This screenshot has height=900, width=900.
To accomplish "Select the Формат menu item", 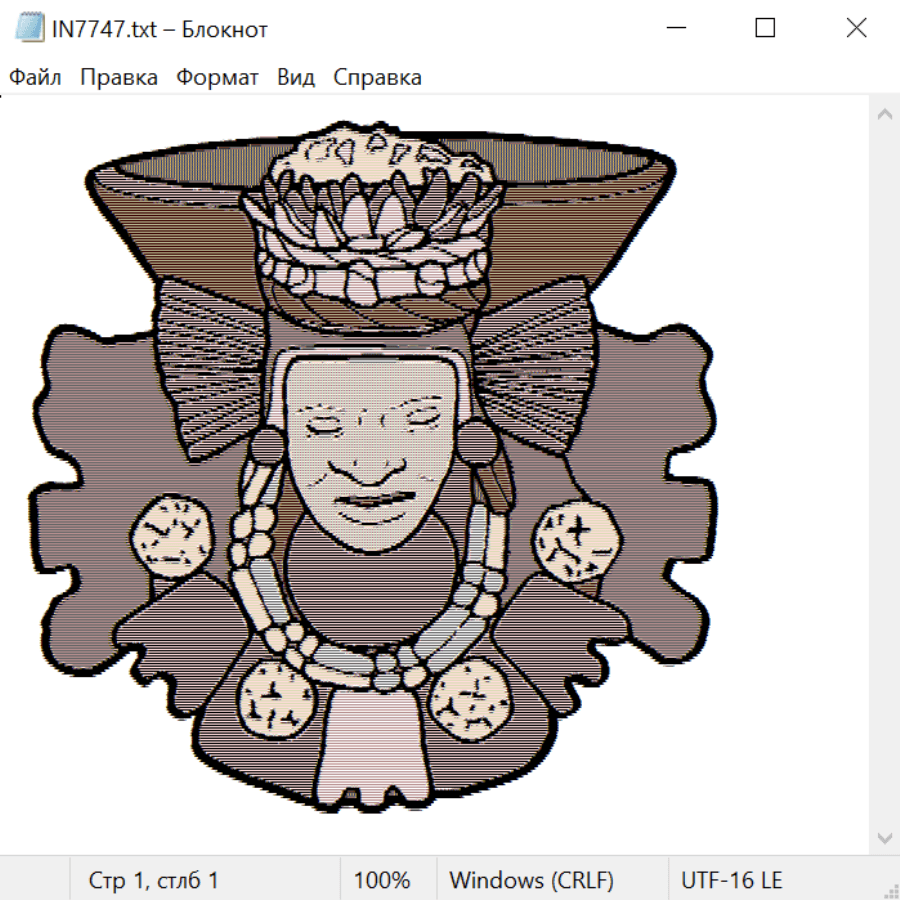I will point(217,77).
